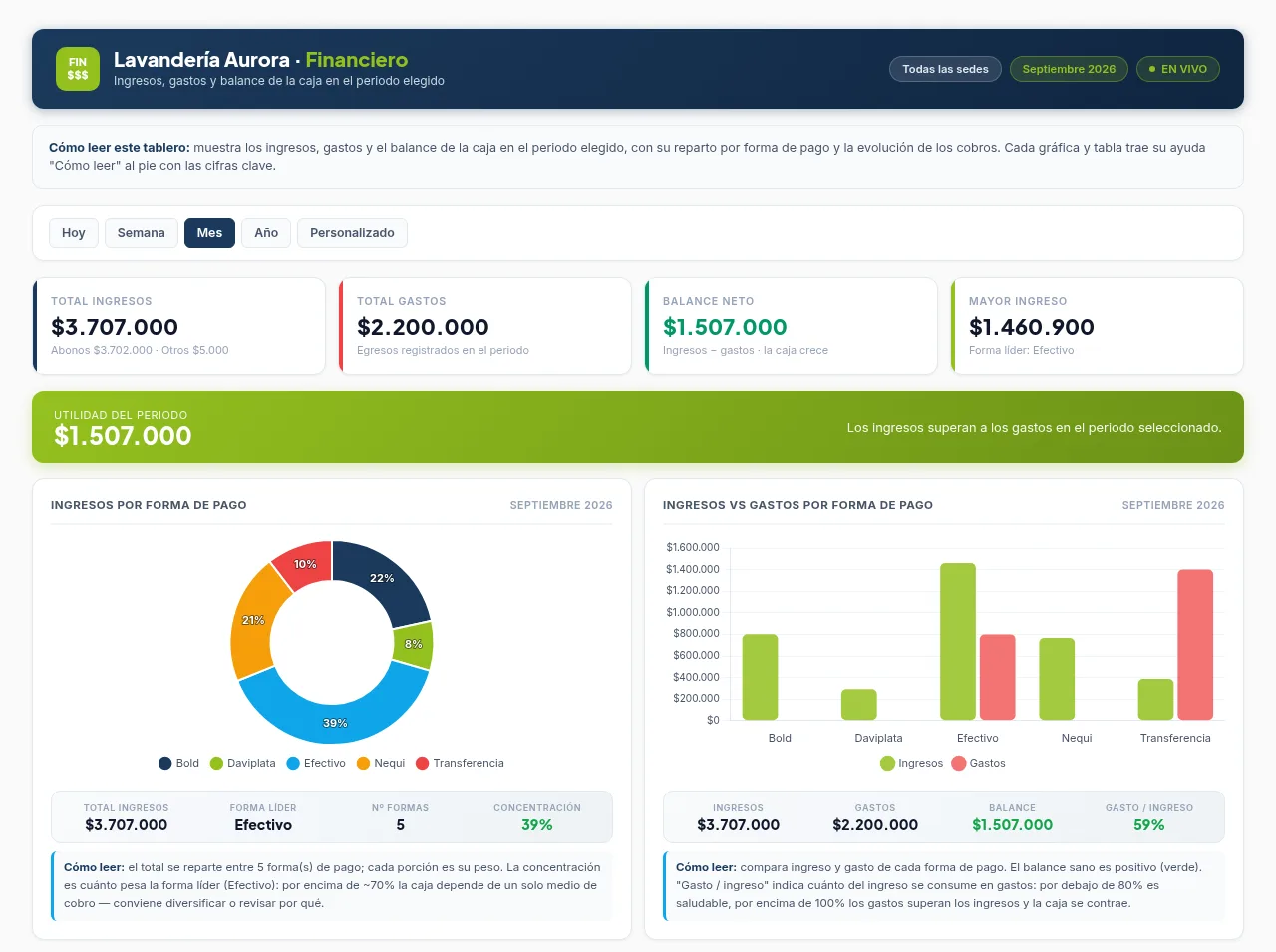Click the $1.600.000 y-axis label
Viewport: 1276px width, 952px height.
tap(693, 548)
